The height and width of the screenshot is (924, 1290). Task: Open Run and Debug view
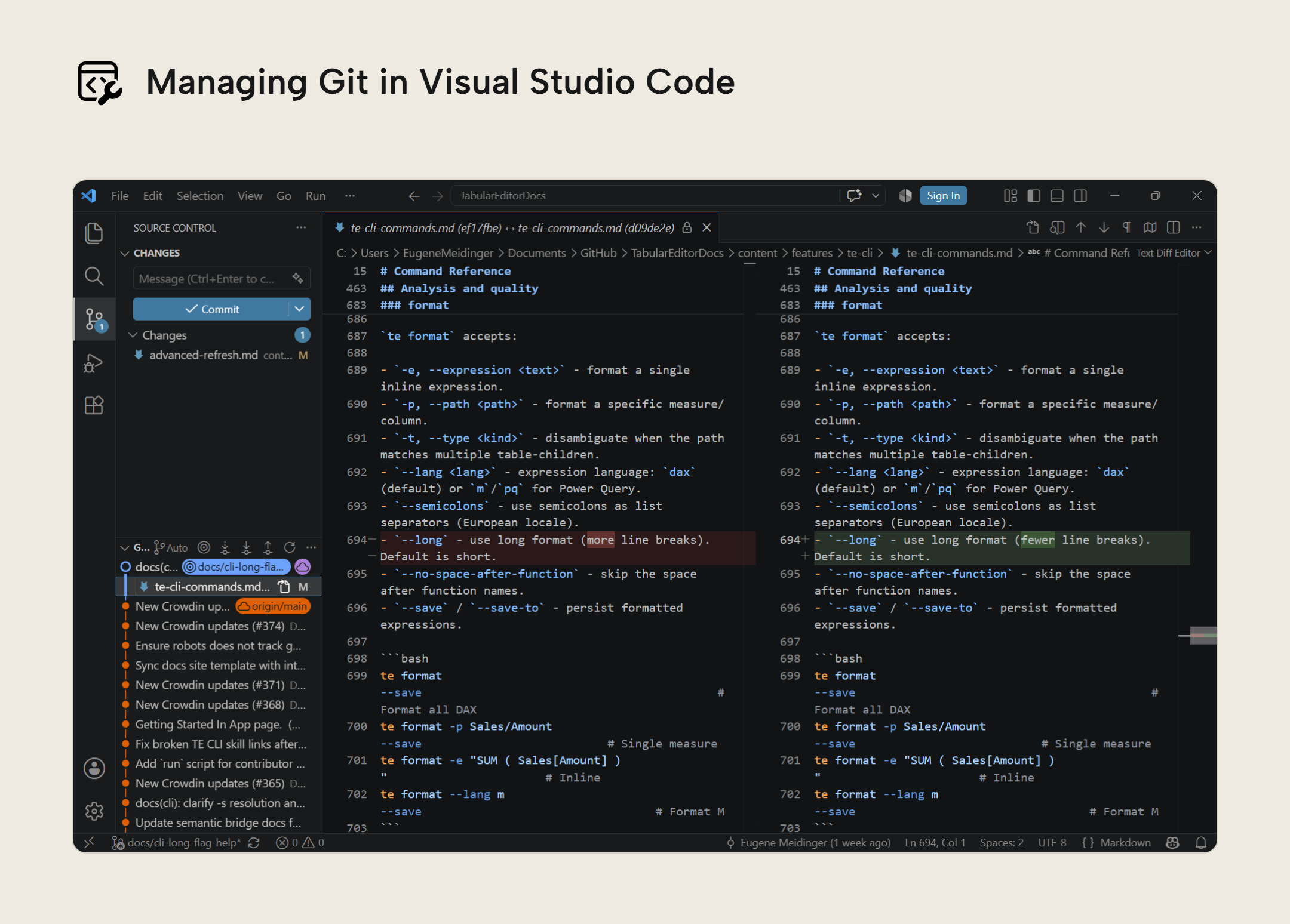[94, 364]
